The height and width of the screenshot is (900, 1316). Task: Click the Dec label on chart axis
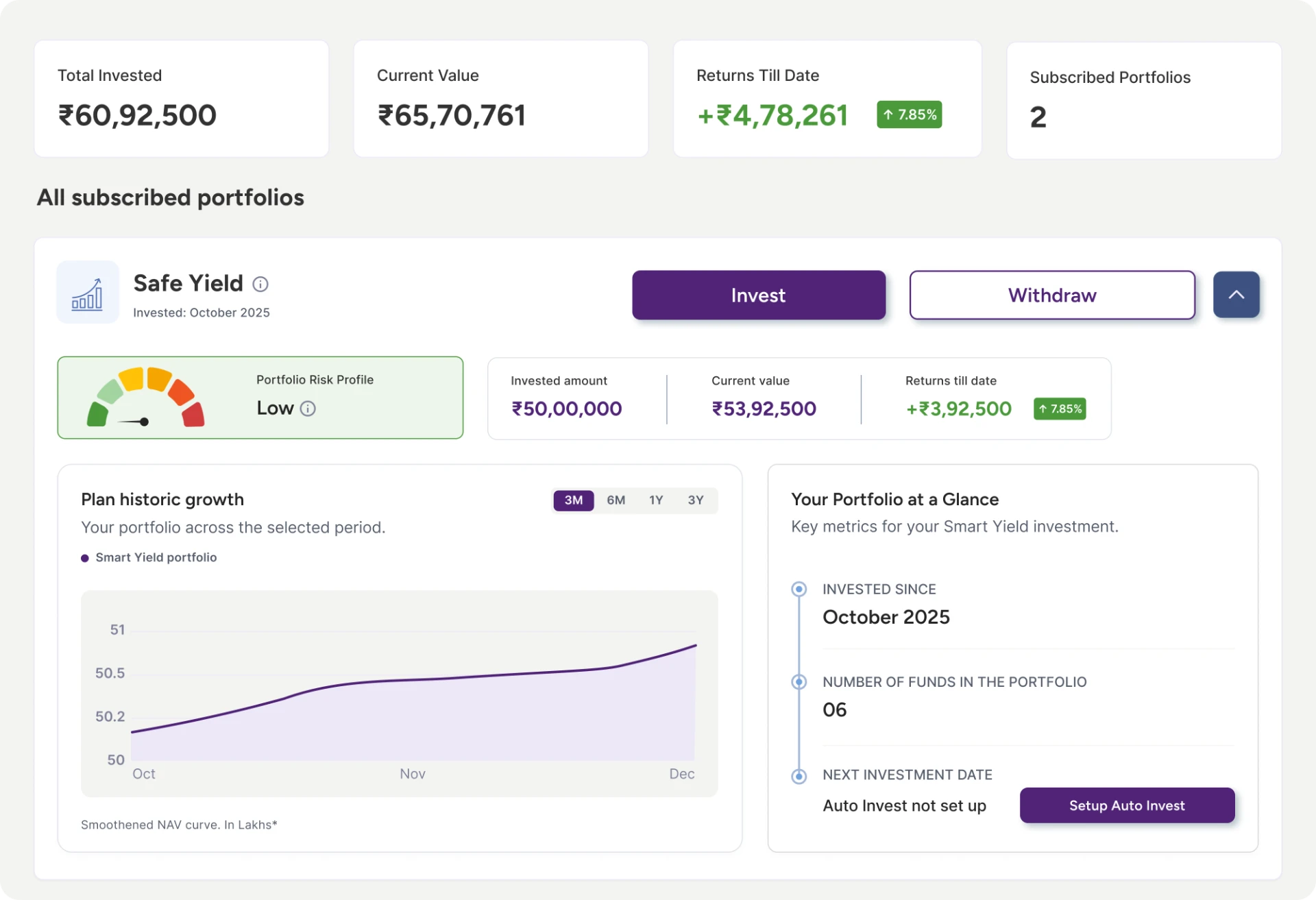(682, 774)
